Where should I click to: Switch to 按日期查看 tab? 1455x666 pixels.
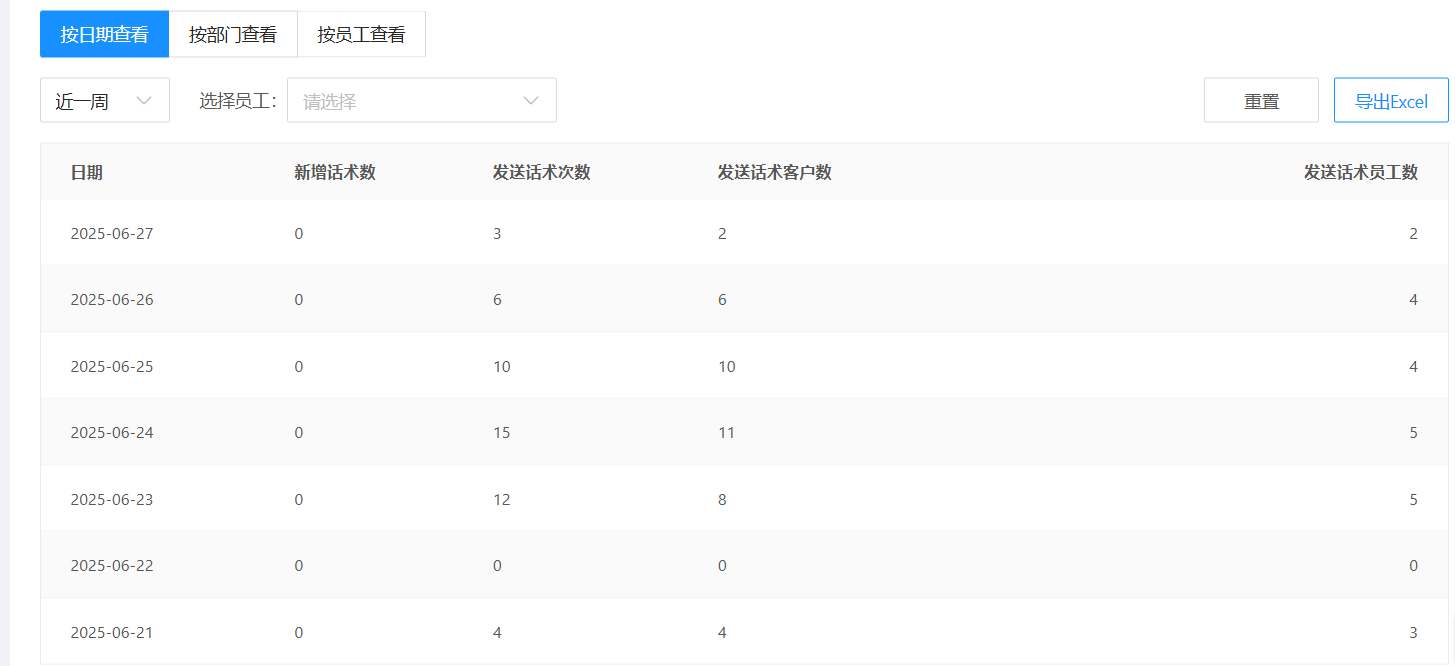(x=104, y=34)
